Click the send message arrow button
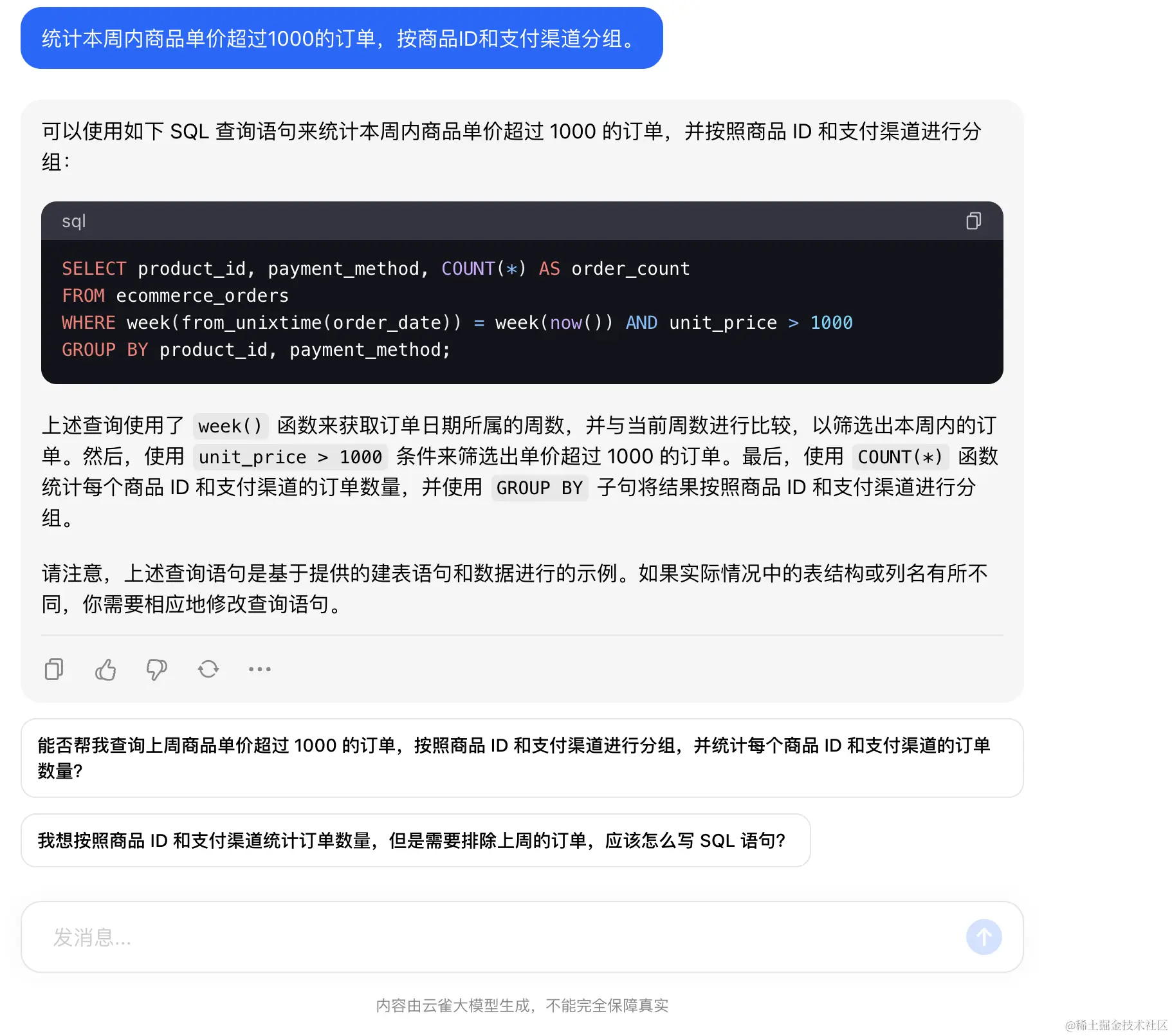 pos(983,937)
